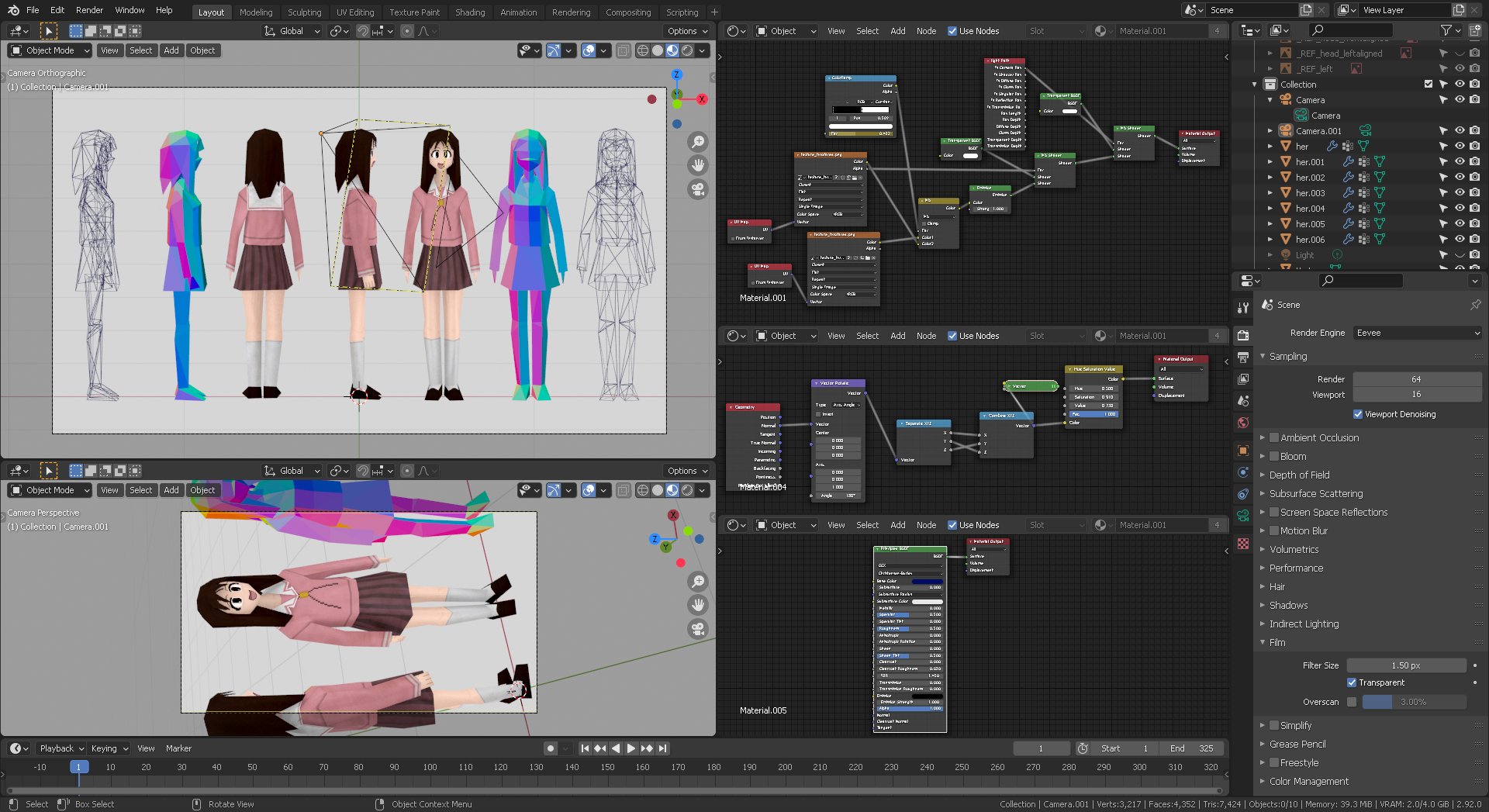
Task: Toggle camera view icon in bottom viewport
Action: [x=698, y=628]
